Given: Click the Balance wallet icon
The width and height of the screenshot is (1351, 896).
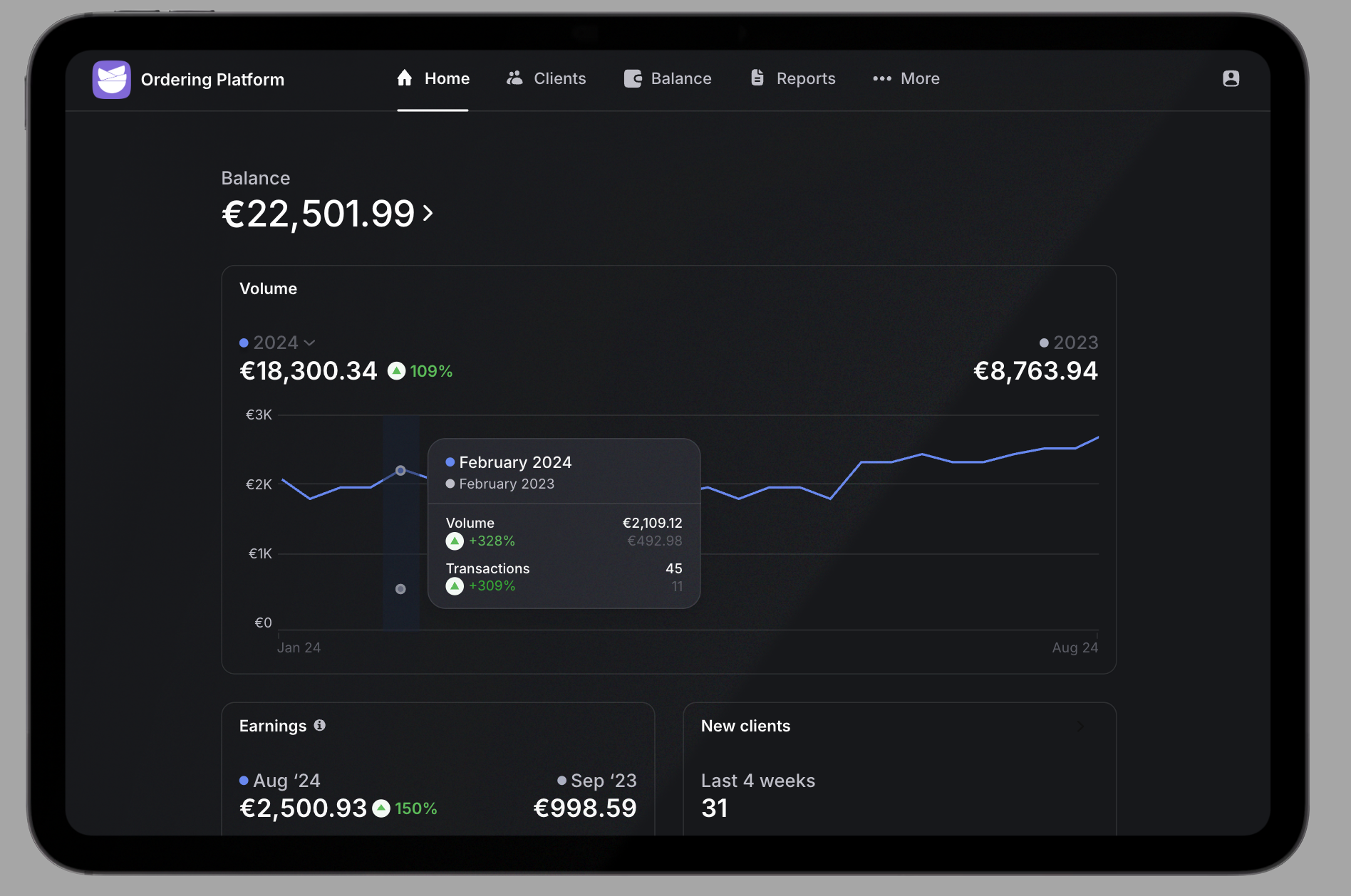Looking at the screenshot, I should (x=633, y=78).
